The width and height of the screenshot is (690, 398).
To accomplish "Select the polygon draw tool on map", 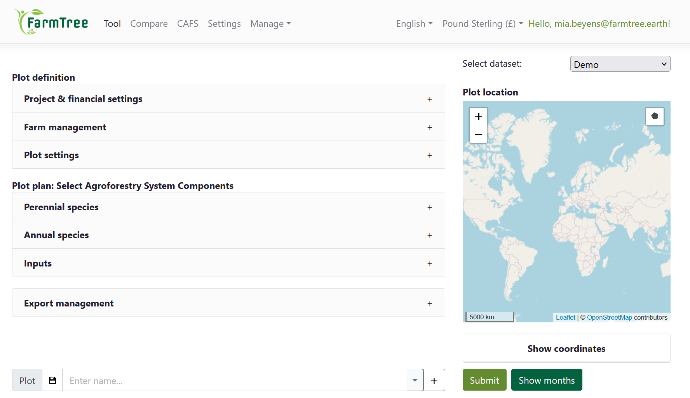I will click(x=654, y=116).
